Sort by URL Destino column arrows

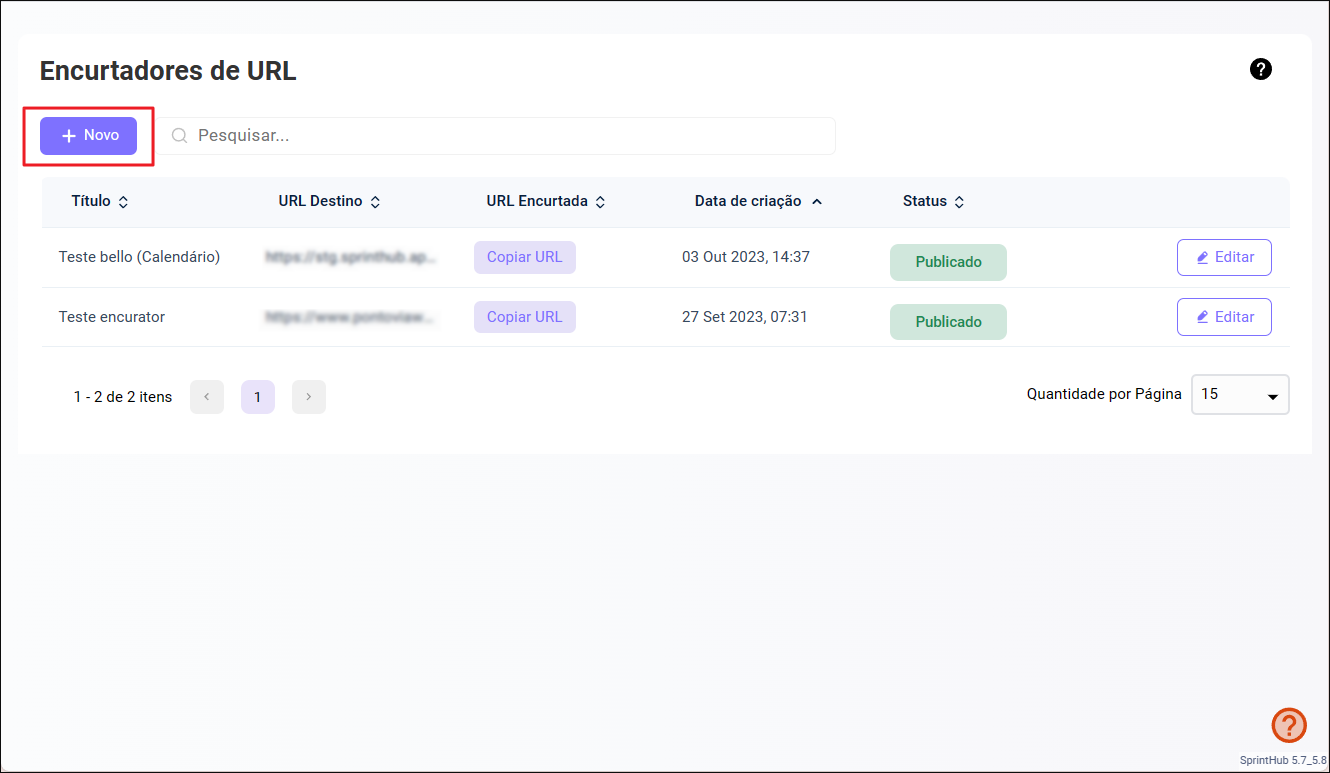[x=375, y=202]
